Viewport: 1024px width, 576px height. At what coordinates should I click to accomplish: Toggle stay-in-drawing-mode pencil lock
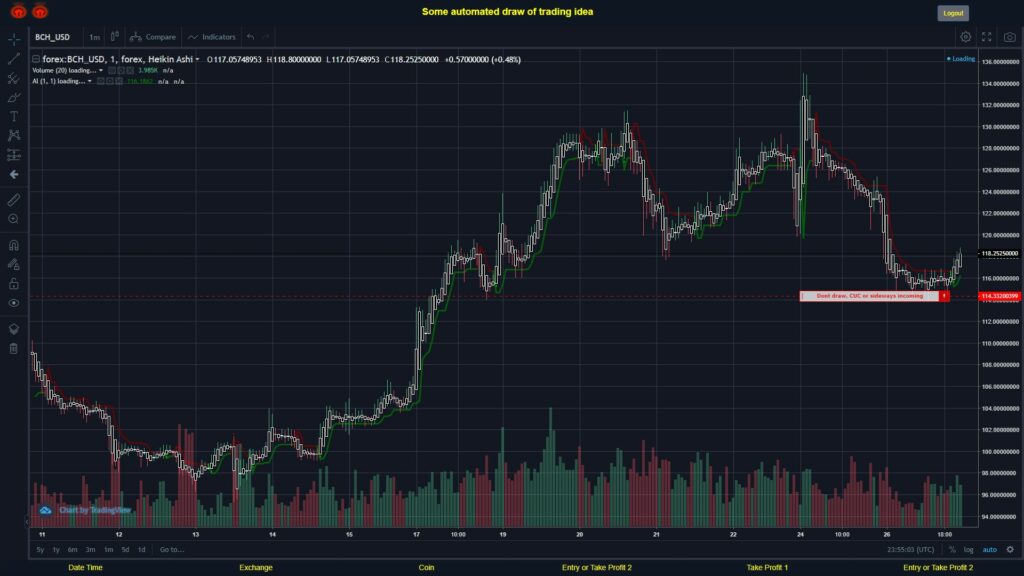14,264
